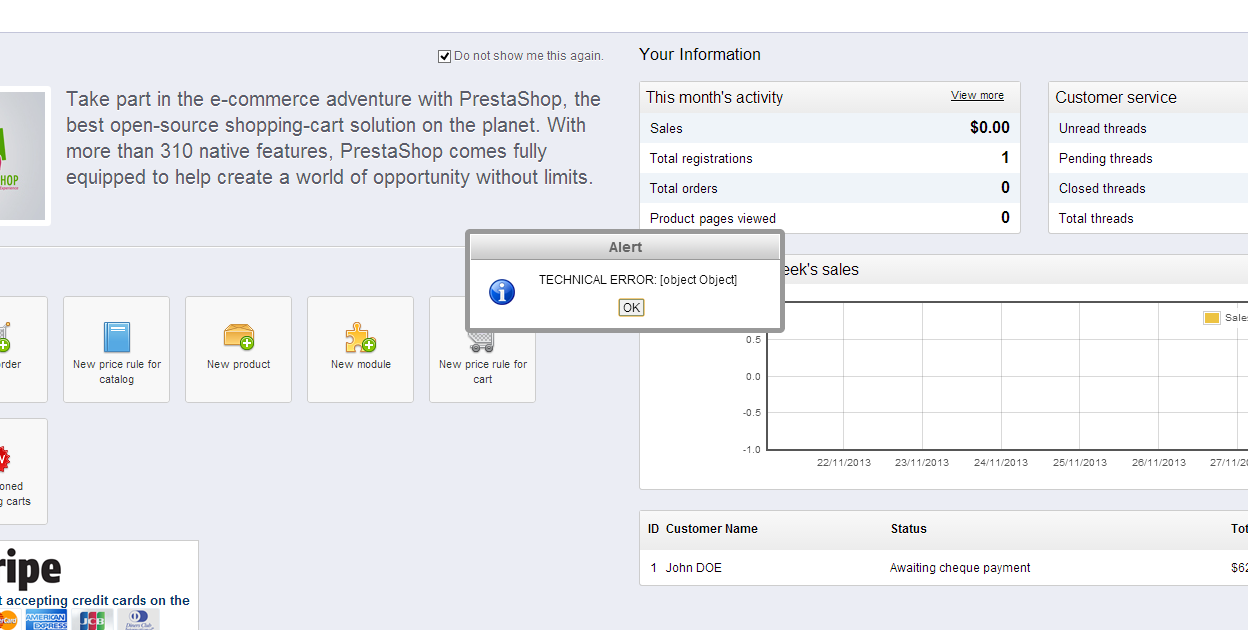
Task: Click the PrestaShop logo thumbnail image
Action: (x=23, y=156)
